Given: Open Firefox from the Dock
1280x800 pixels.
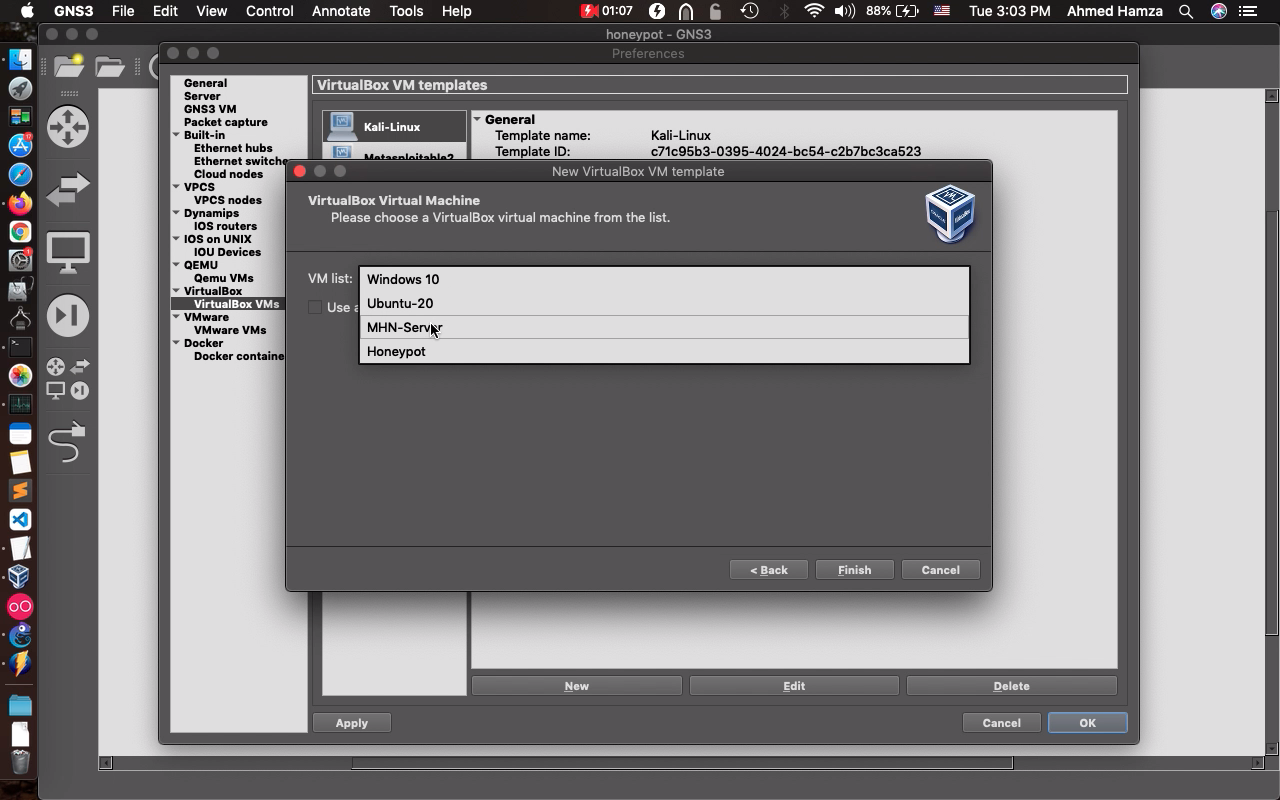Looking at the screenshot, I should coord(20,203).
